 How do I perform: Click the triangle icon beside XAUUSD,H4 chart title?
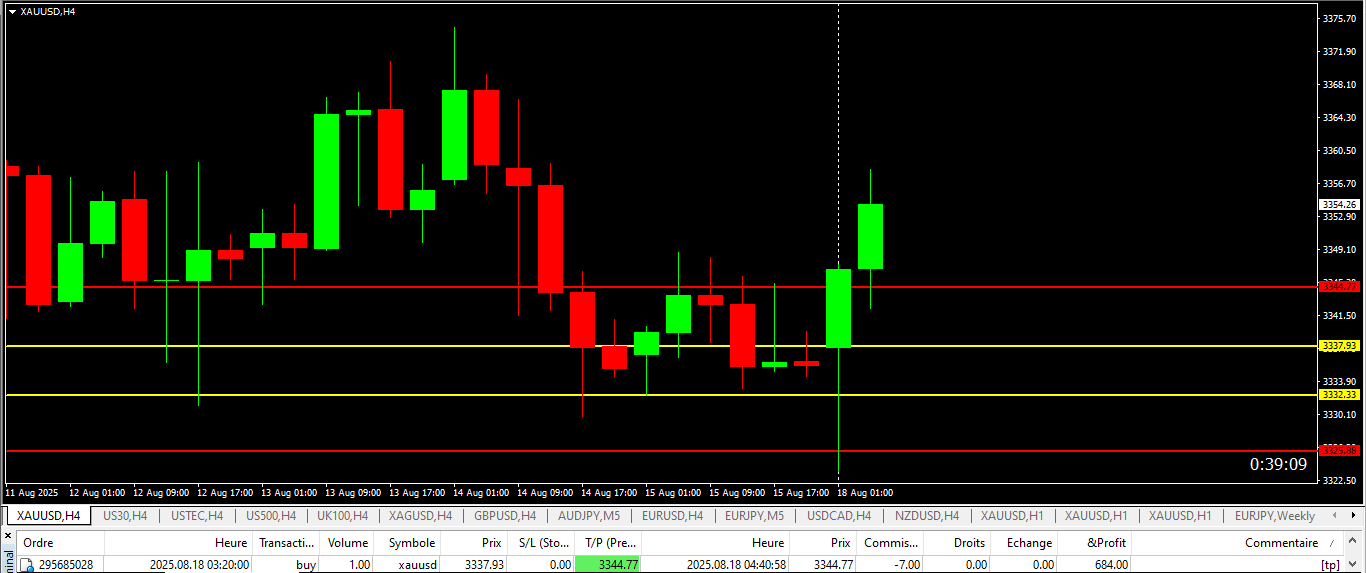coord(12,11)
